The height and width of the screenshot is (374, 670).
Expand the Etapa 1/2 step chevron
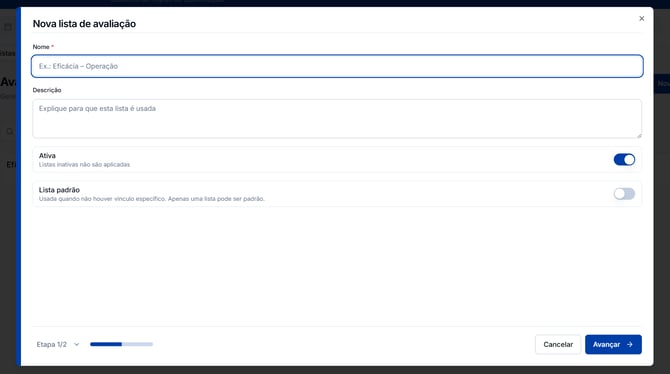tap(76, 344)
